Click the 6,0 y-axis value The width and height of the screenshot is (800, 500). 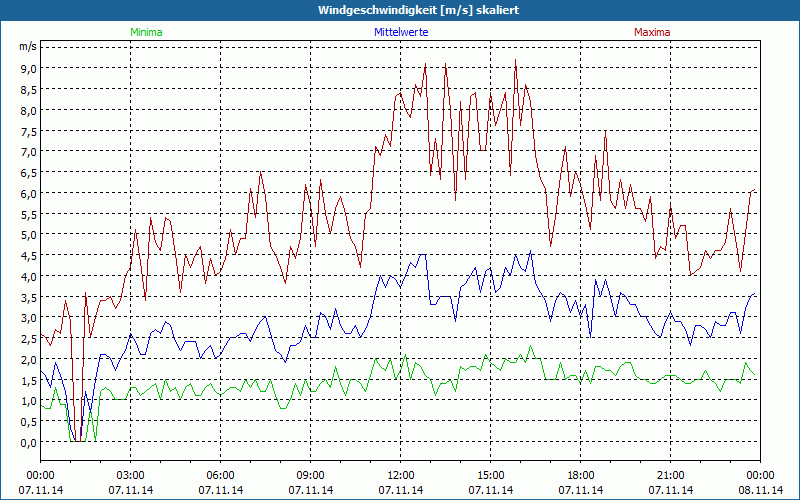pyautogui.click(x=29, y=193)
